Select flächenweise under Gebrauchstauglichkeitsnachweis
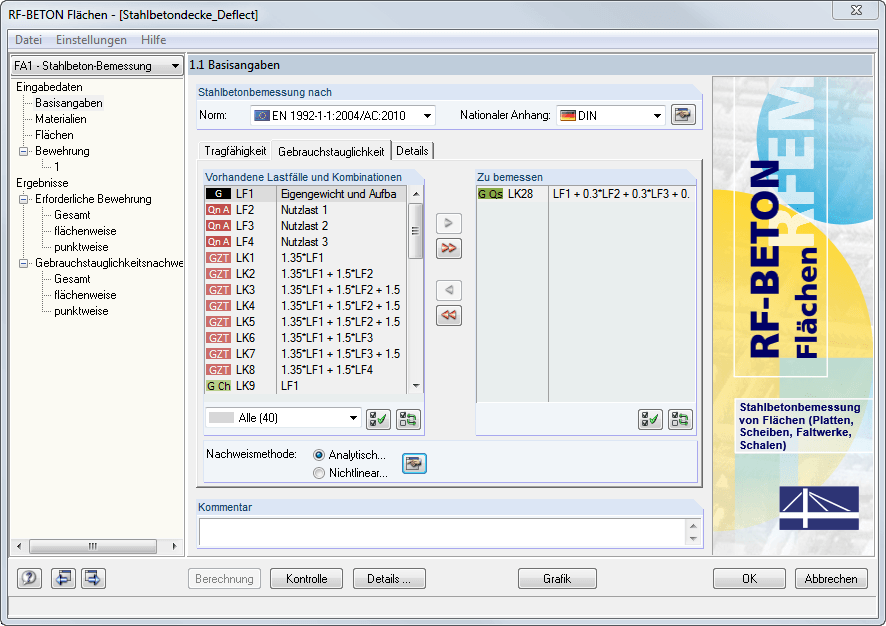The height and width of the screenshot is (626, 886). pos(85,295)
